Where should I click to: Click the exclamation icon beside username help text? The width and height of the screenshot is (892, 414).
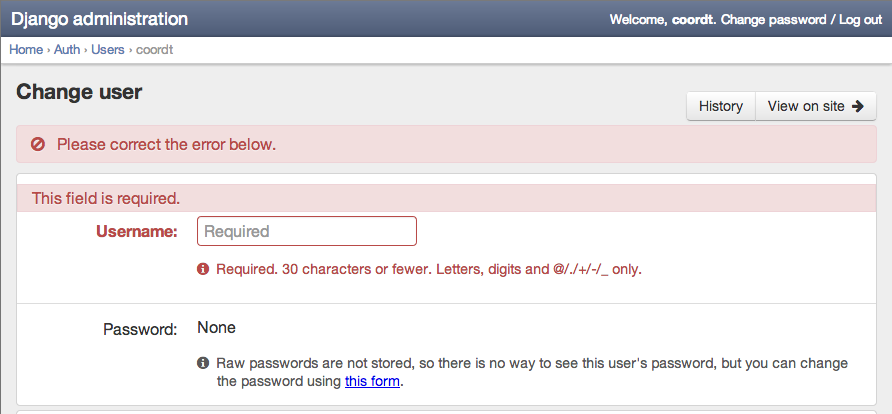point(203,269)
